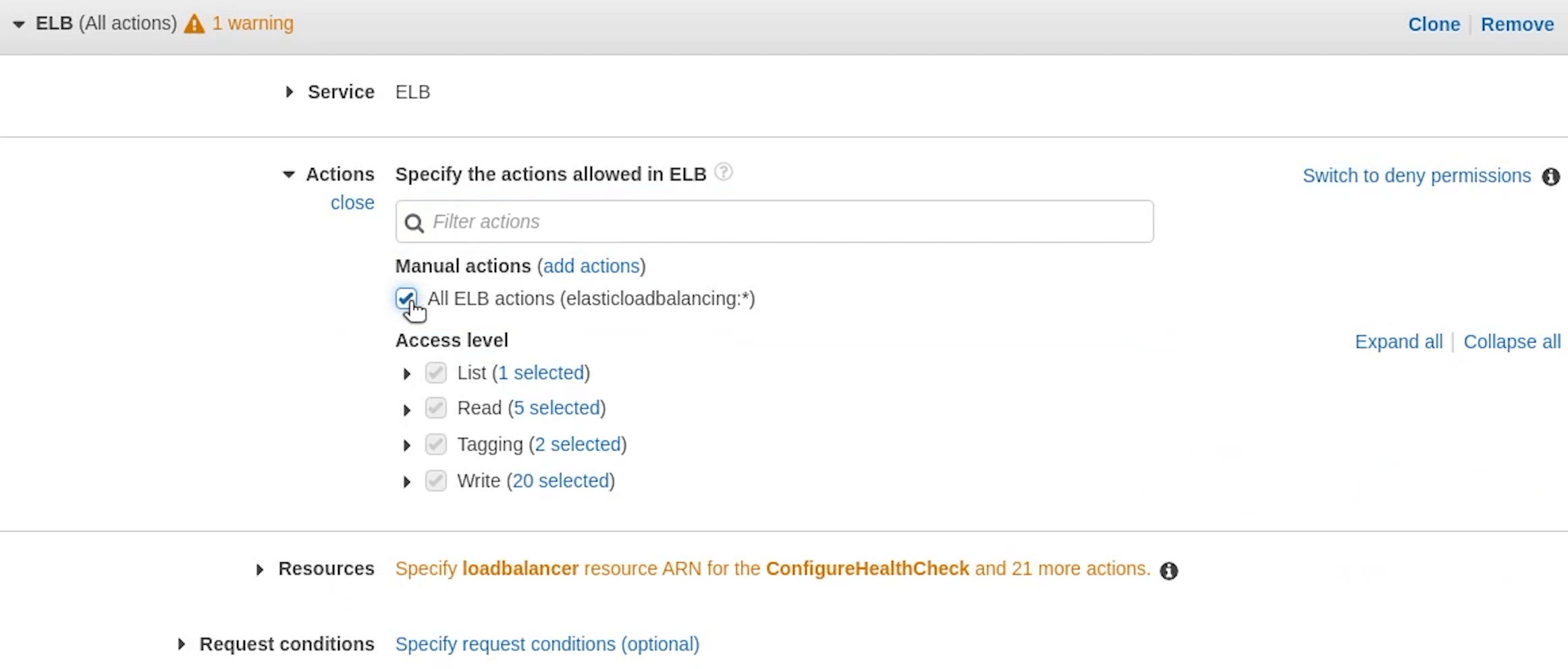Click the help icon beside actions heading
Screen dimensions: 1568x669
coord(723,173)
